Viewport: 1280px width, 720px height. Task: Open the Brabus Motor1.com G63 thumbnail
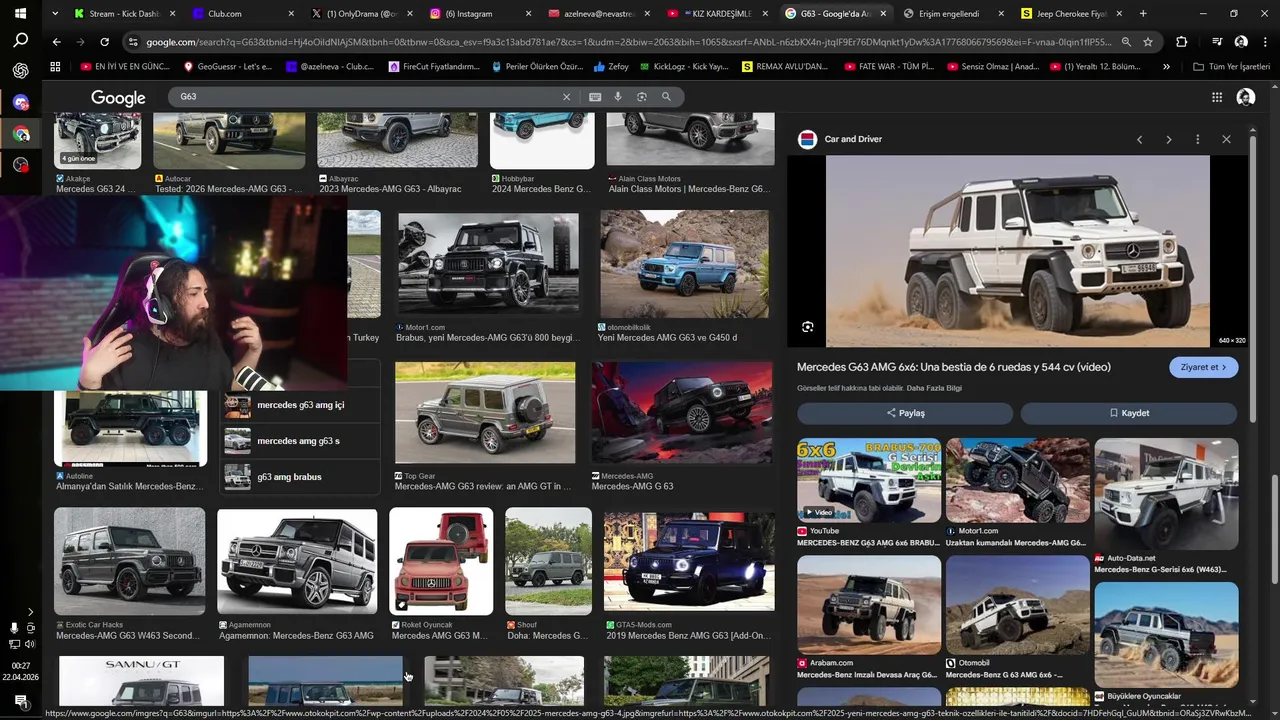488,265
